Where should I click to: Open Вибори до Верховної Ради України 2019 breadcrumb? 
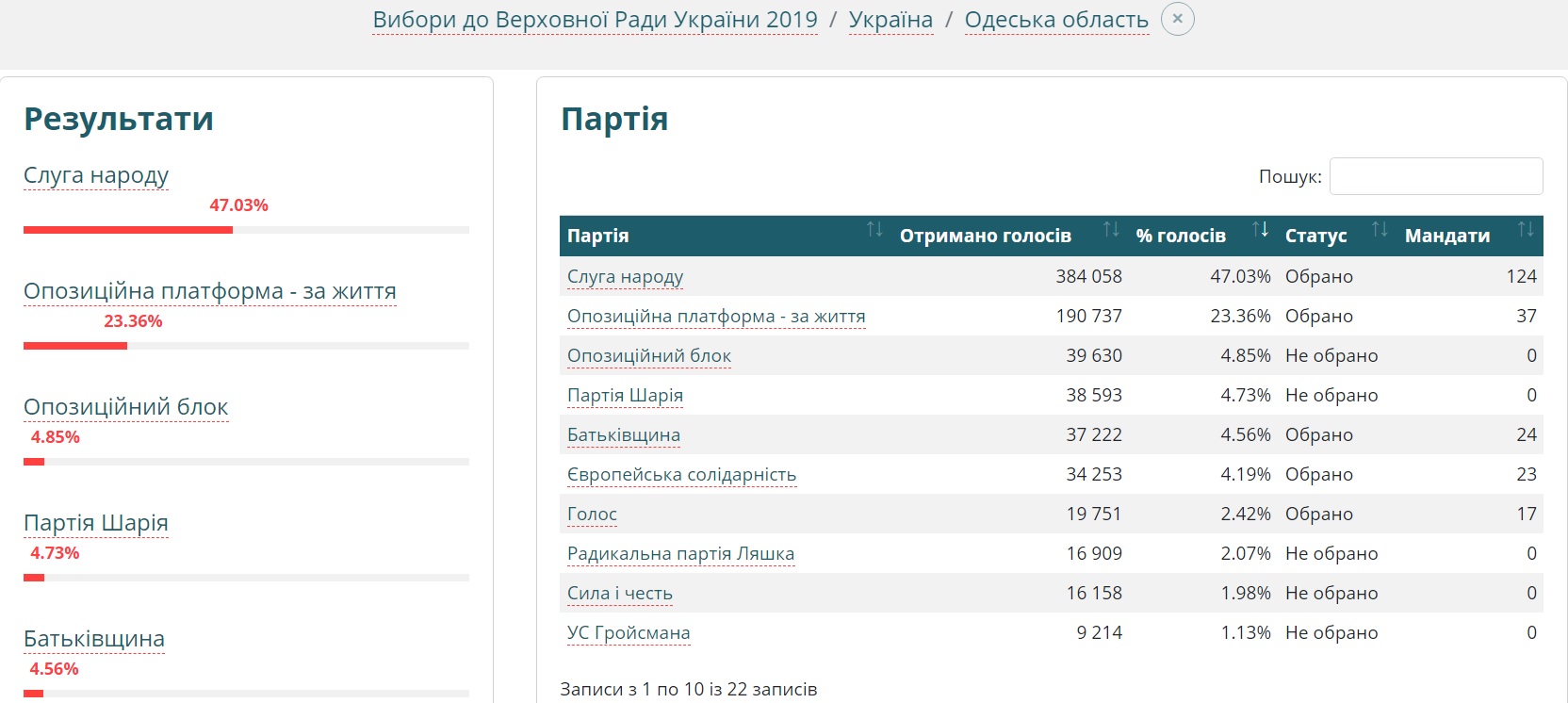pos(595,20)
